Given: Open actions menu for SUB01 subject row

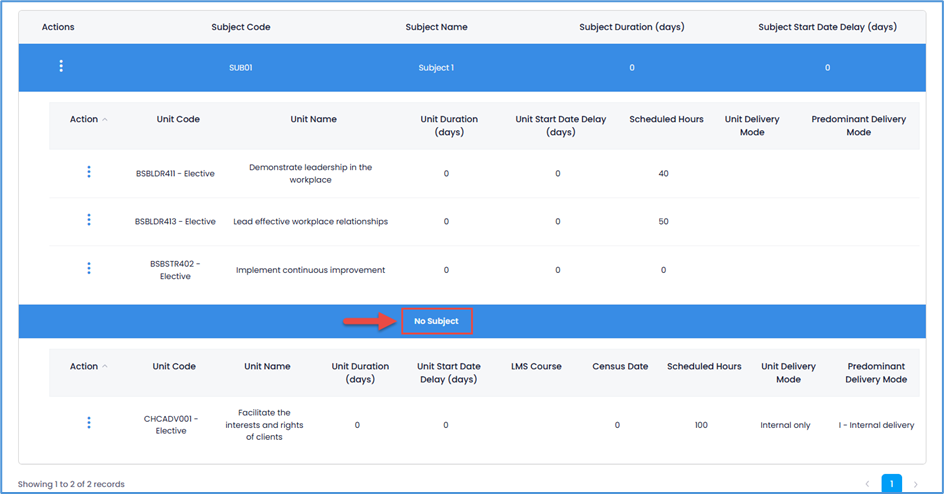Looking at the screenshot, I should [61, 66].
